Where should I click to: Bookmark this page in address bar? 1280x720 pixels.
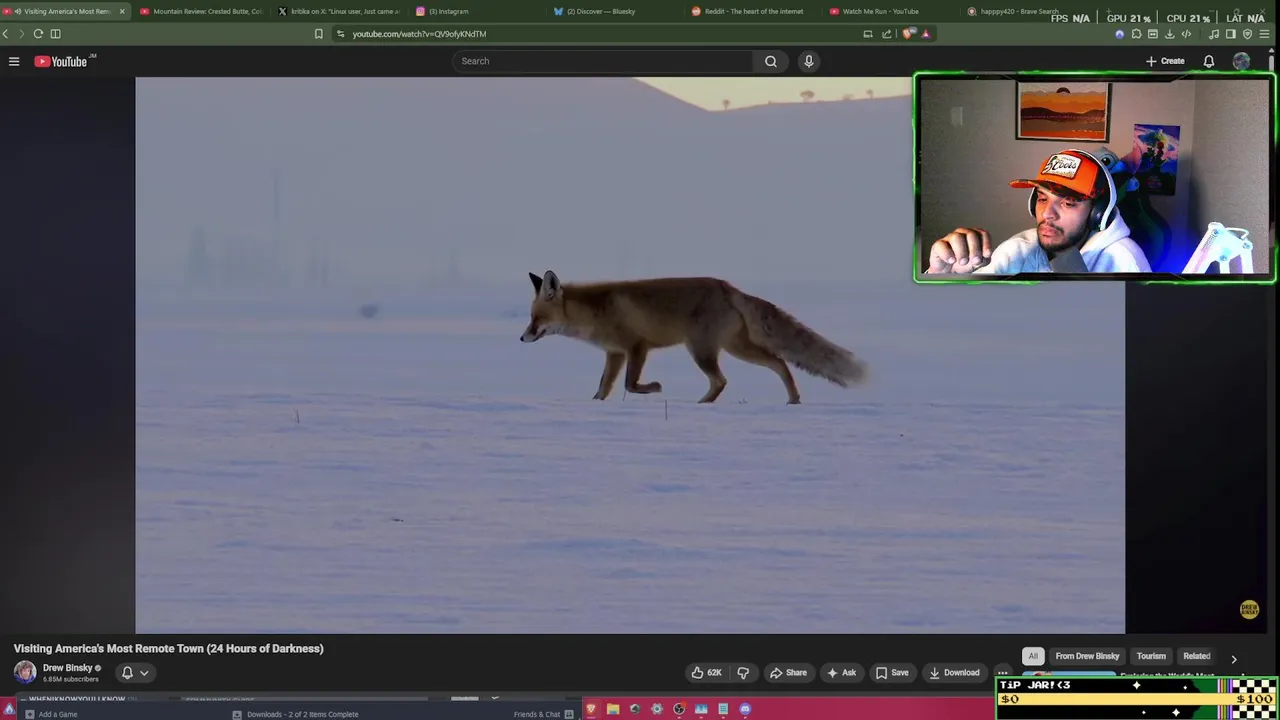(319, 34)
